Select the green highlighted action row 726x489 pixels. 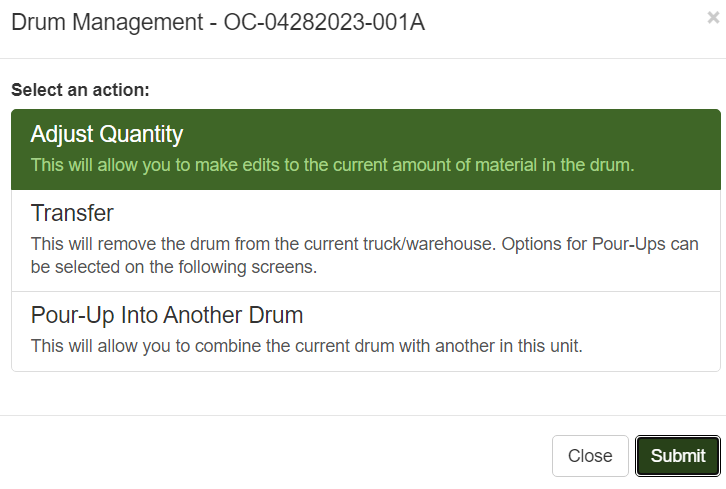tap(365, 149)
